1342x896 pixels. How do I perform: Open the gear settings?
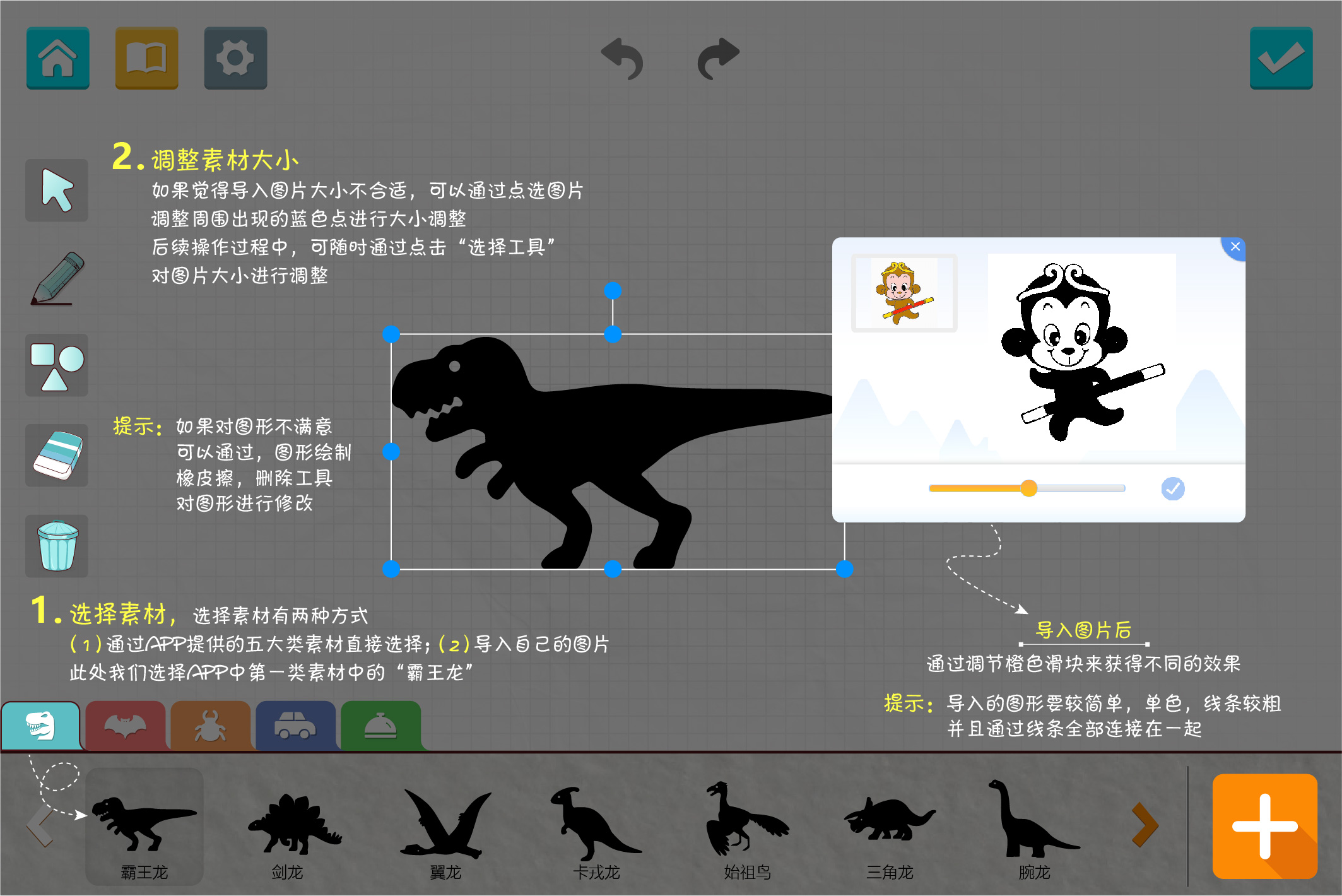235,58
